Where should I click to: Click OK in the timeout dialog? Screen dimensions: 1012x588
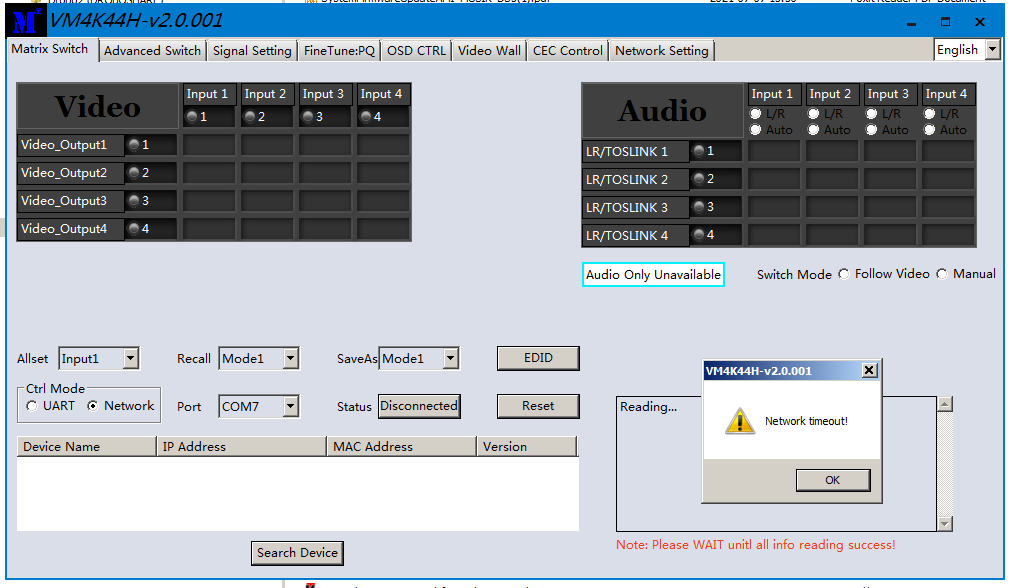coord(832,480)
